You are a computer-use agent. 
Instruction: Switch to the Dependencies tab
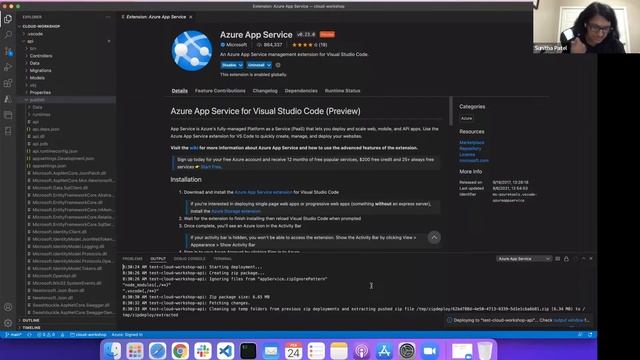coord(301,91)
